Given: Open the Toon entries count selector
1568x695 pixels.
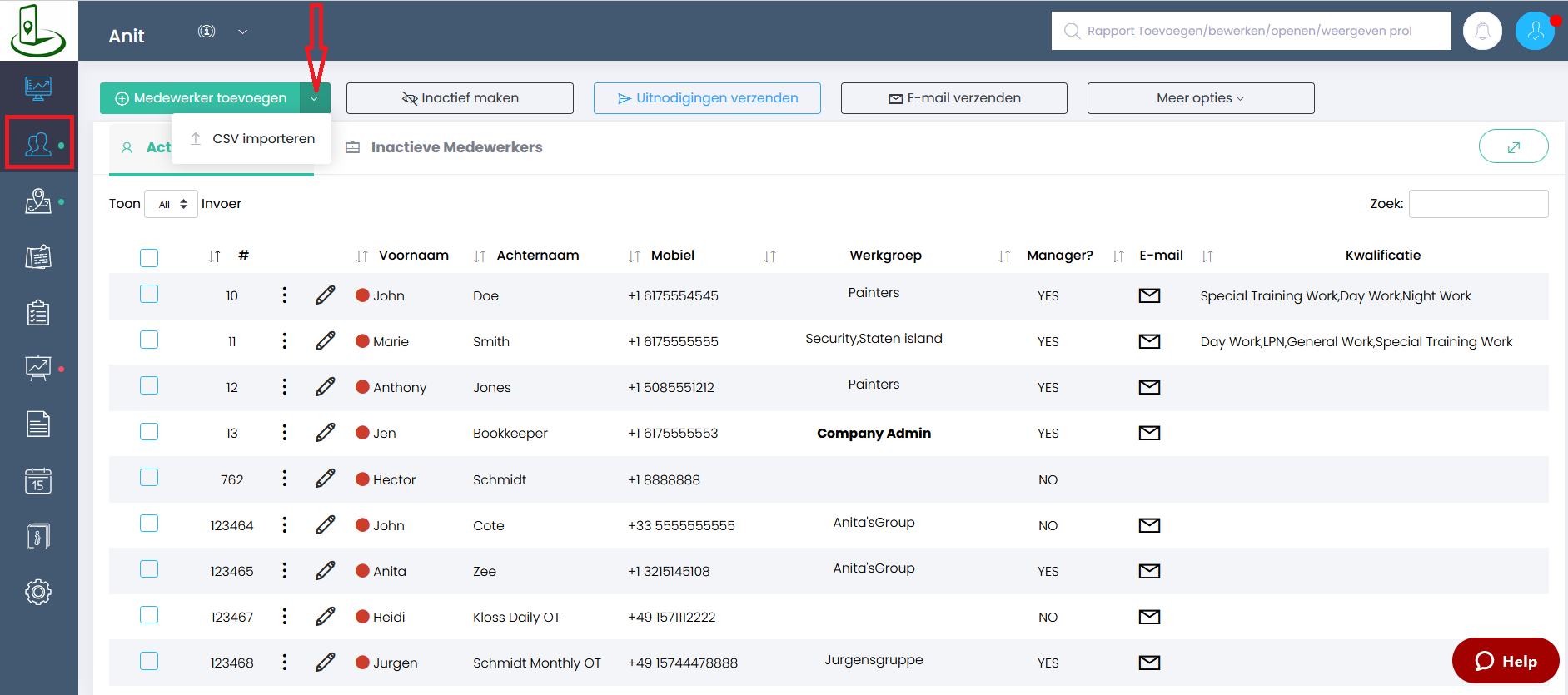Looking at the screenshot, I should pyautogui.click(x=172, y=204).
